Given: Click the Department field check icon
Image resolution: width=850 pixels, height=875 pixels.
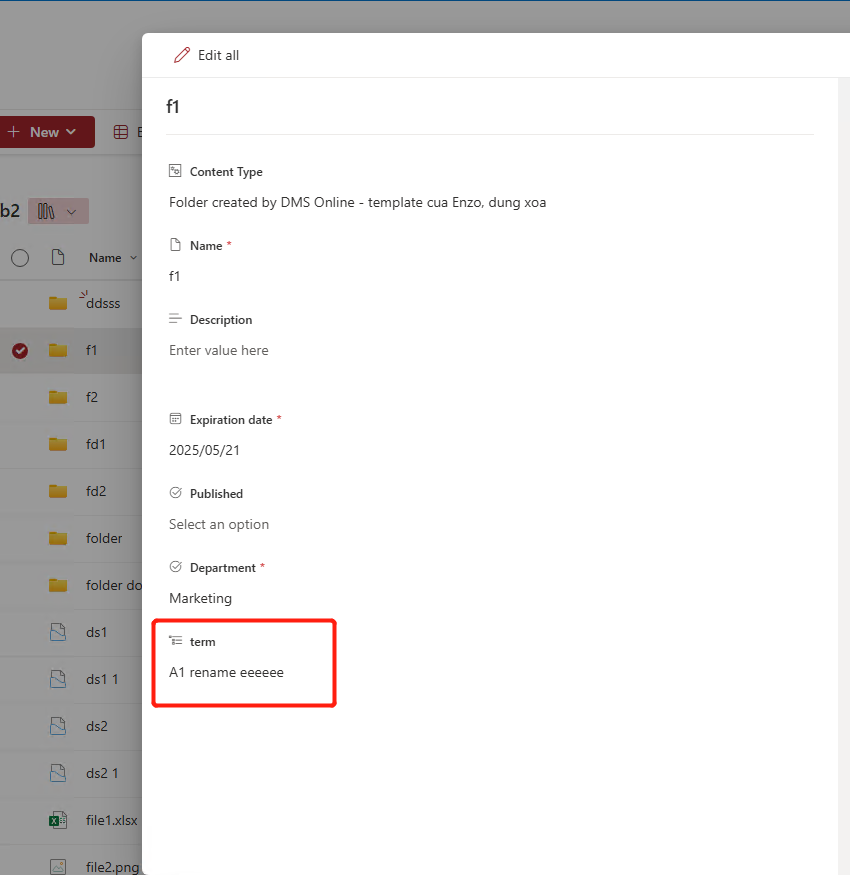Looking at the screenshot, I should click(x=175, y=567).
